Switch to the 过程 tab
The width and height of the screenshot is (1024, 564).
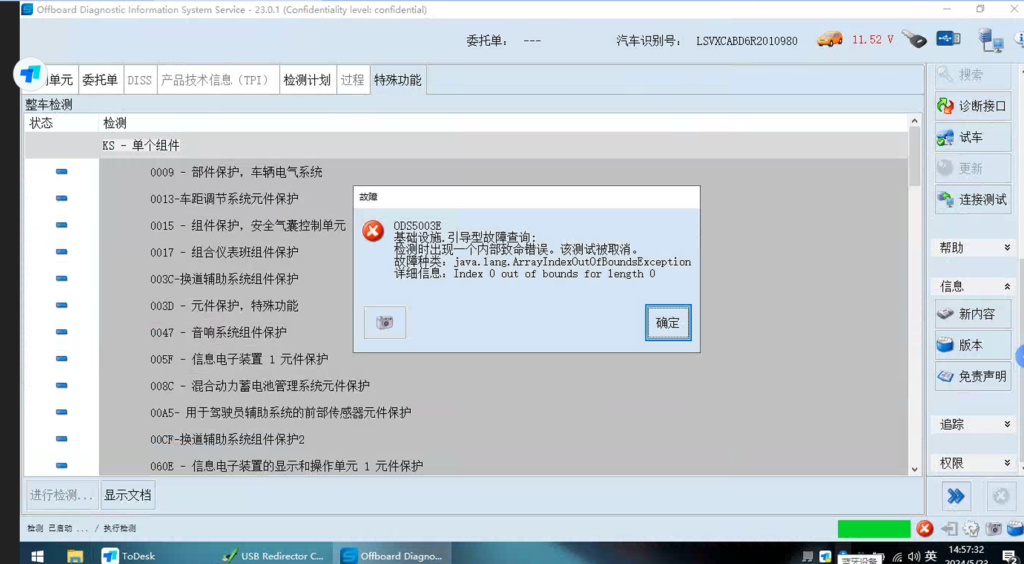click(353, 80)
